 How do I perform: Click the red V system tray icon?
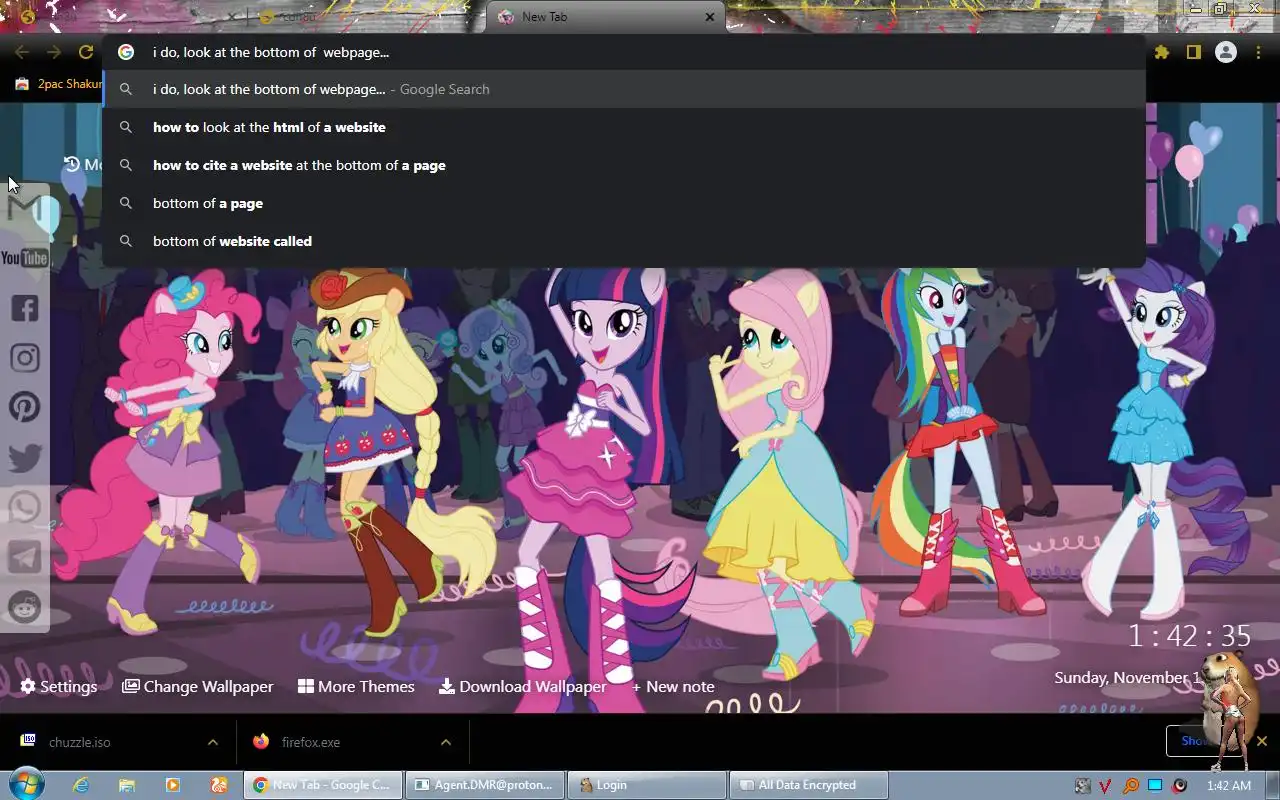pyautogui.click(x=1105, y=786)
